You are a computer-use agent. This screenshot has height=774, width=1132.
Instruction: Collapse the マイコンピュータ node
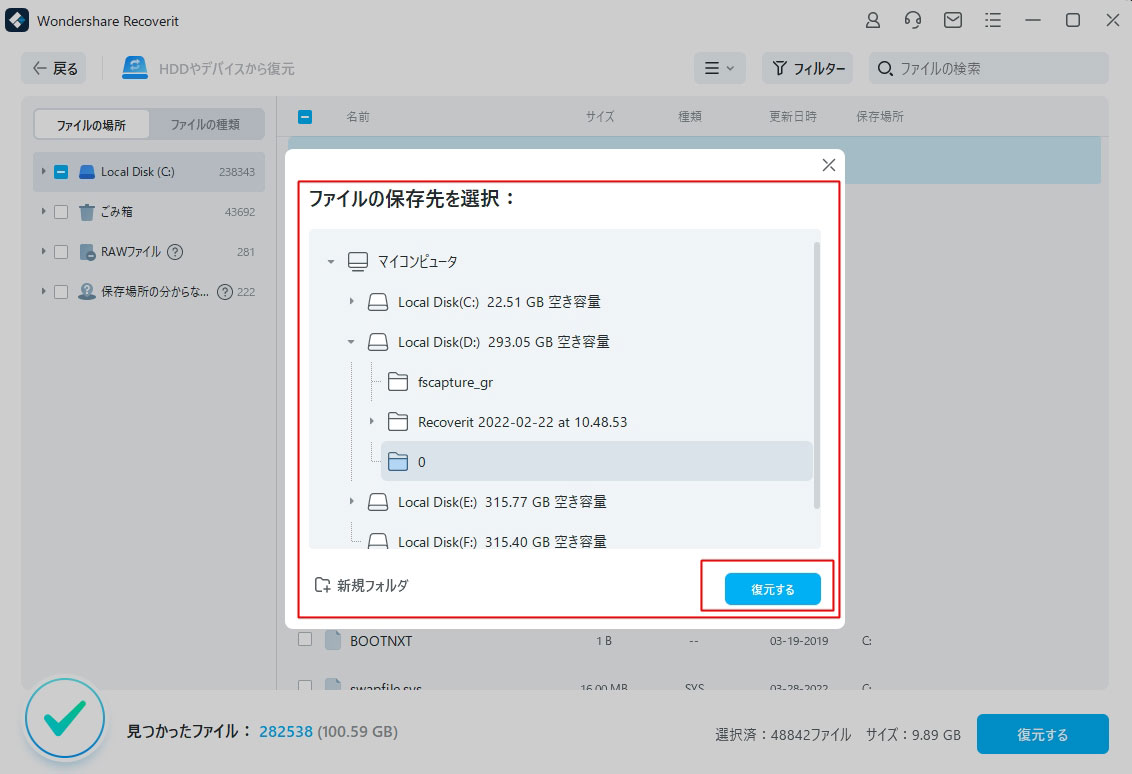tap(331, 261)
